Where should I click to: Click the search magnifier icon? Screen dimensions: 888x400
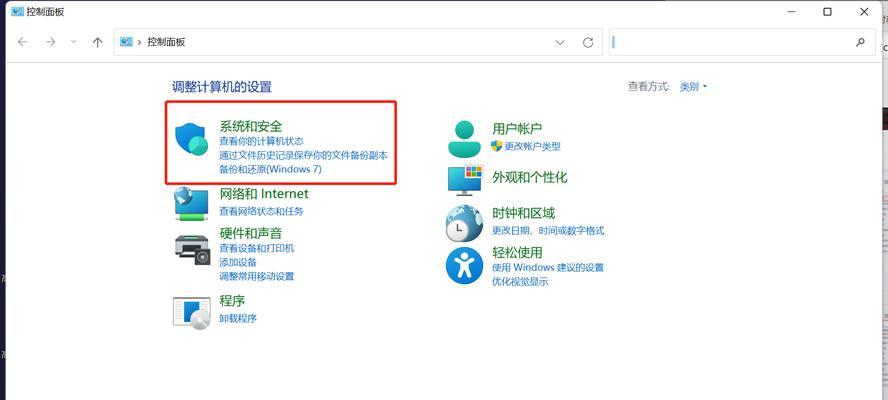pos(860,42)
